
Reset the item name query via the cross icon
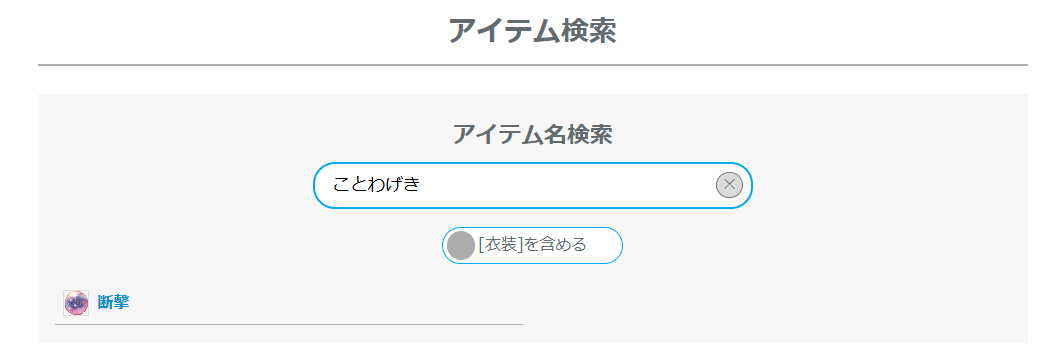pos(729,185)
